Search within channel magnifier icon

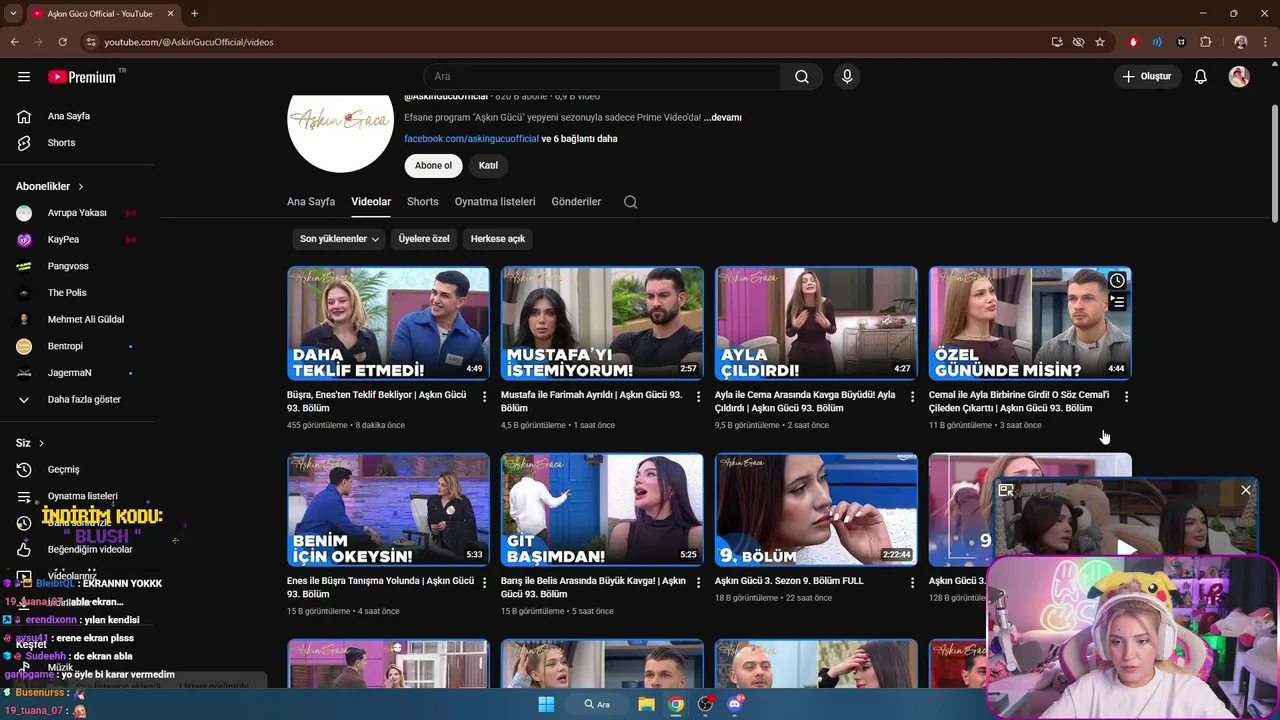(630, 202)
